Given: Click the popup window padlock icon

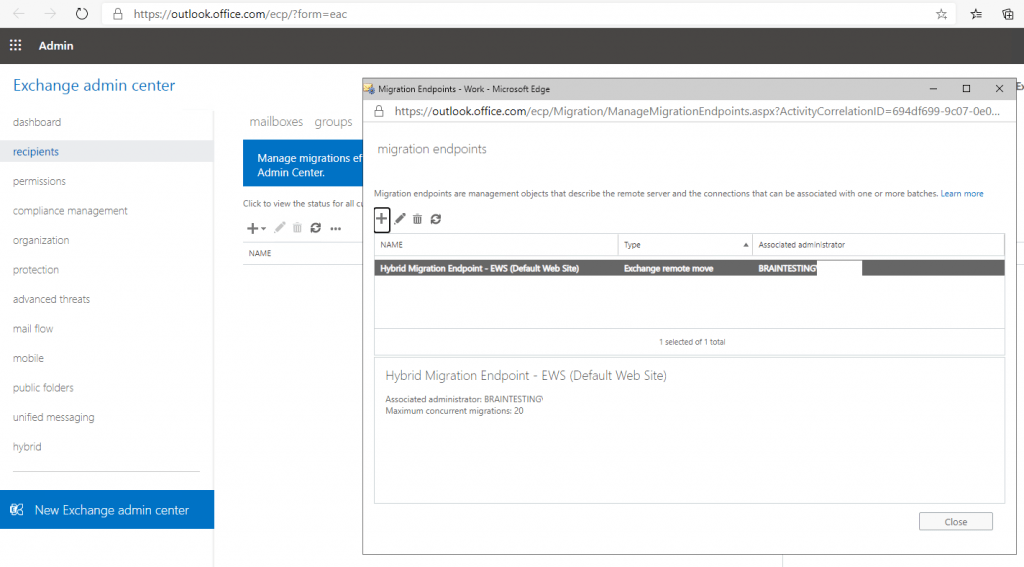Looking at the screenshot, I should [x=379, y=111].
